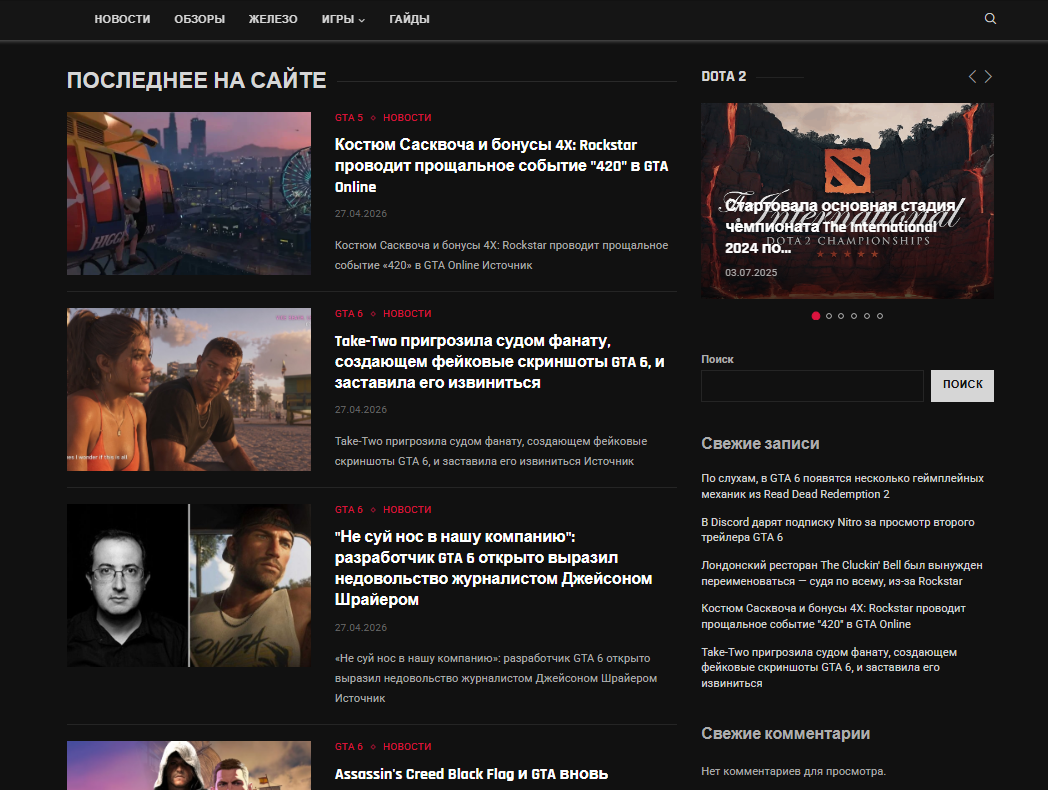Image resolution: width=1048 pixels, height=790 pixels.
Task: Open recent post about Read Dead Redemption 2 mechanics
Action: pyautogui.click(x=842, y=486)
